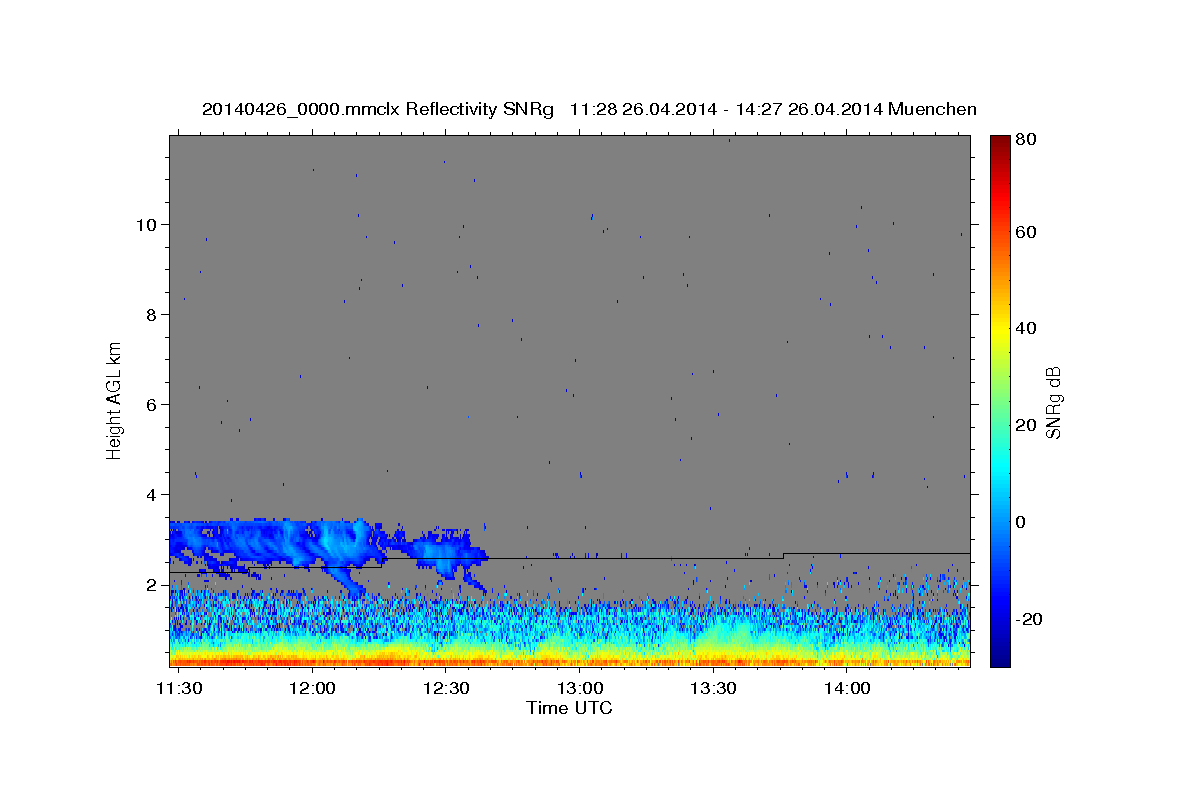Viewport: 1200px width, 800px height.
Task: Click the height tick label 4
Action: tap(152, 494)
